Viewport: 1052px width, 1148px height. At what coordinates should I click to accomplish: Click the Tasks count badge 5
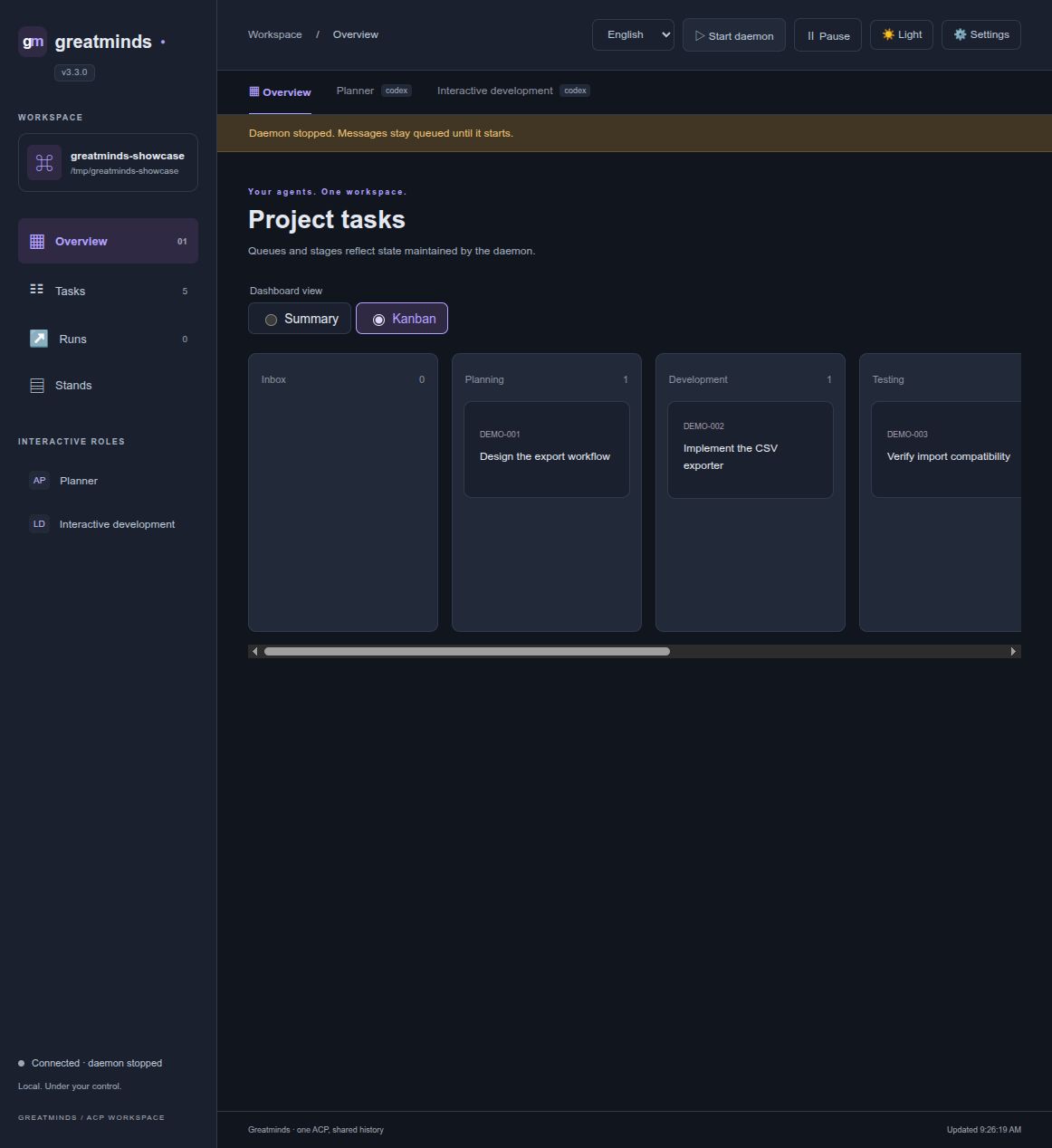(x=185, y=291)
